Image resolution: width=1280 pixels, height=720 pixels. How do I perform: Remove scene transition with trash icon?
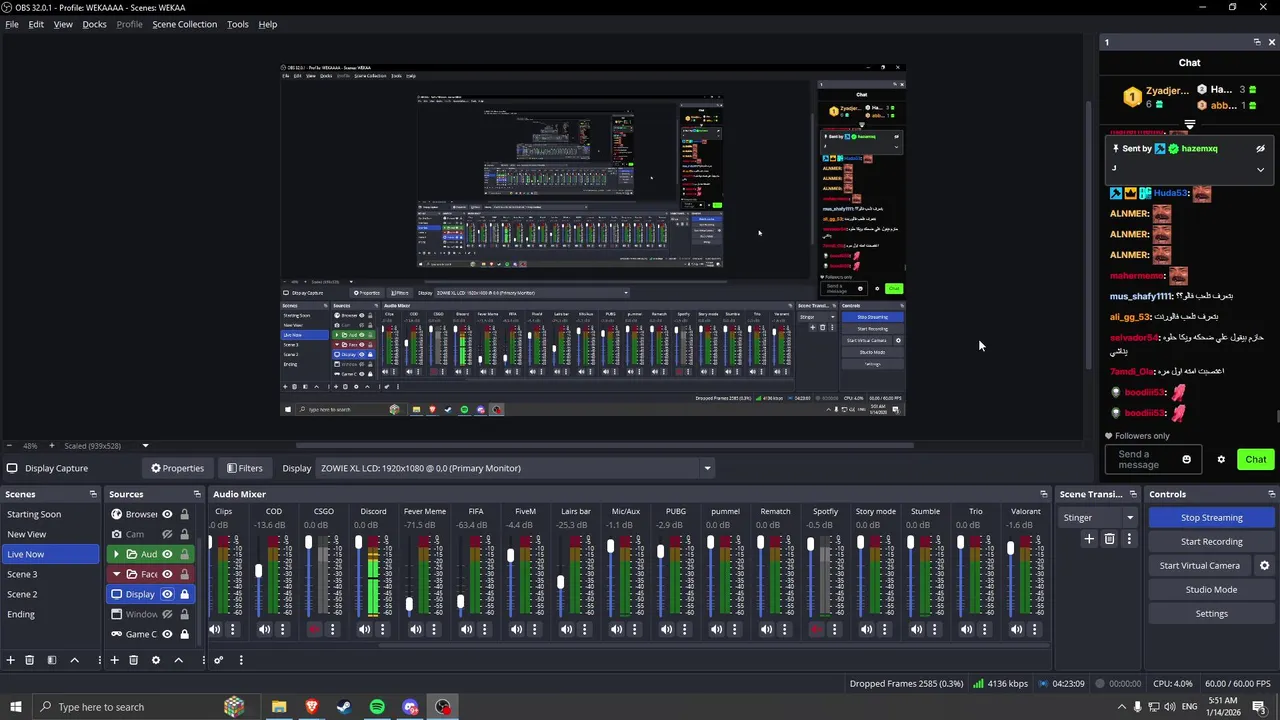pos(1109,539)
